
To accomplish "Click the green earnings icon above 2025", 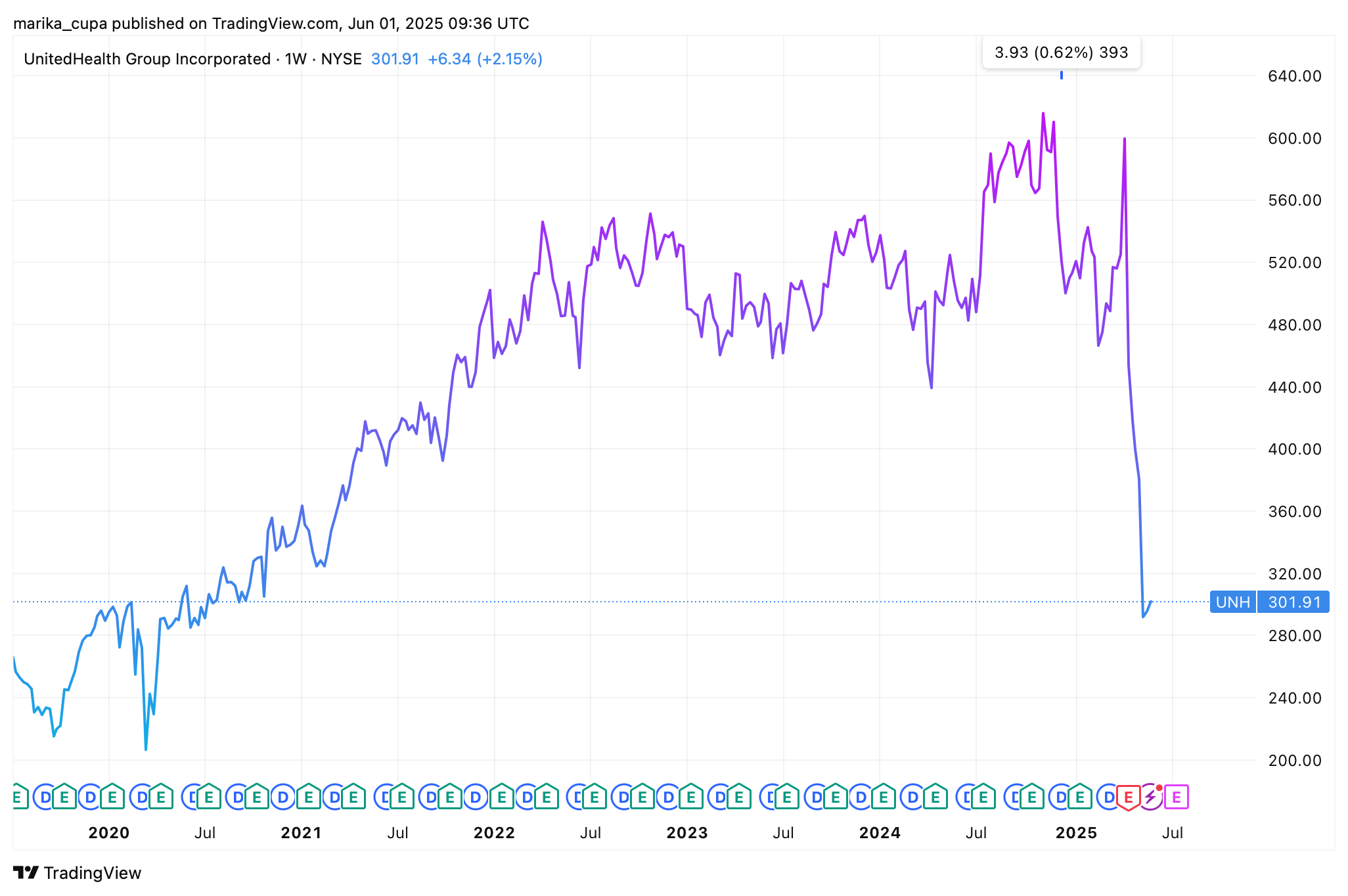I will click(x=1079, y=797).
